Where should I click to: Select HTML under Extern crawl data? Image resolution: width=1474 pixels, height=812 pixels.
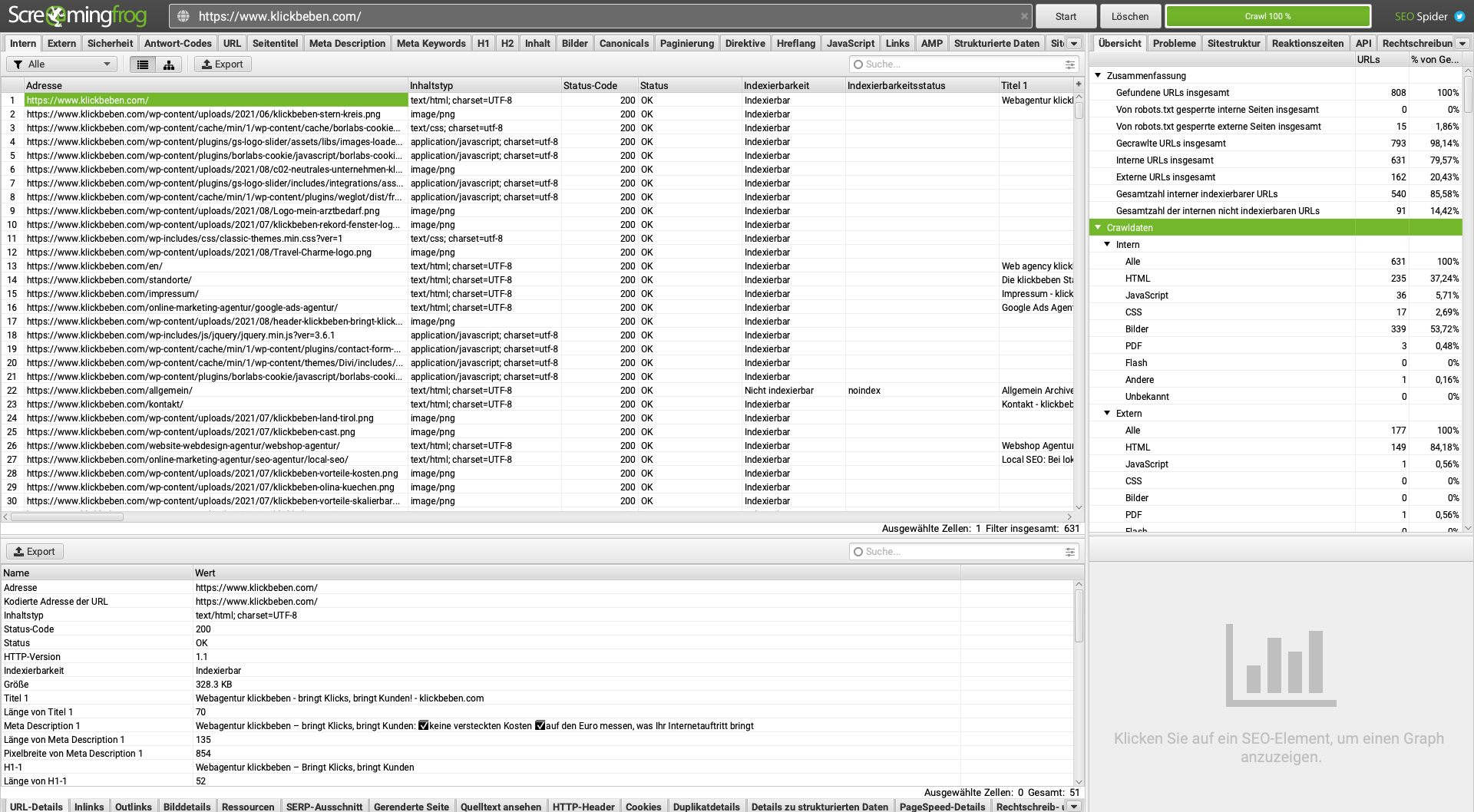1275,447
